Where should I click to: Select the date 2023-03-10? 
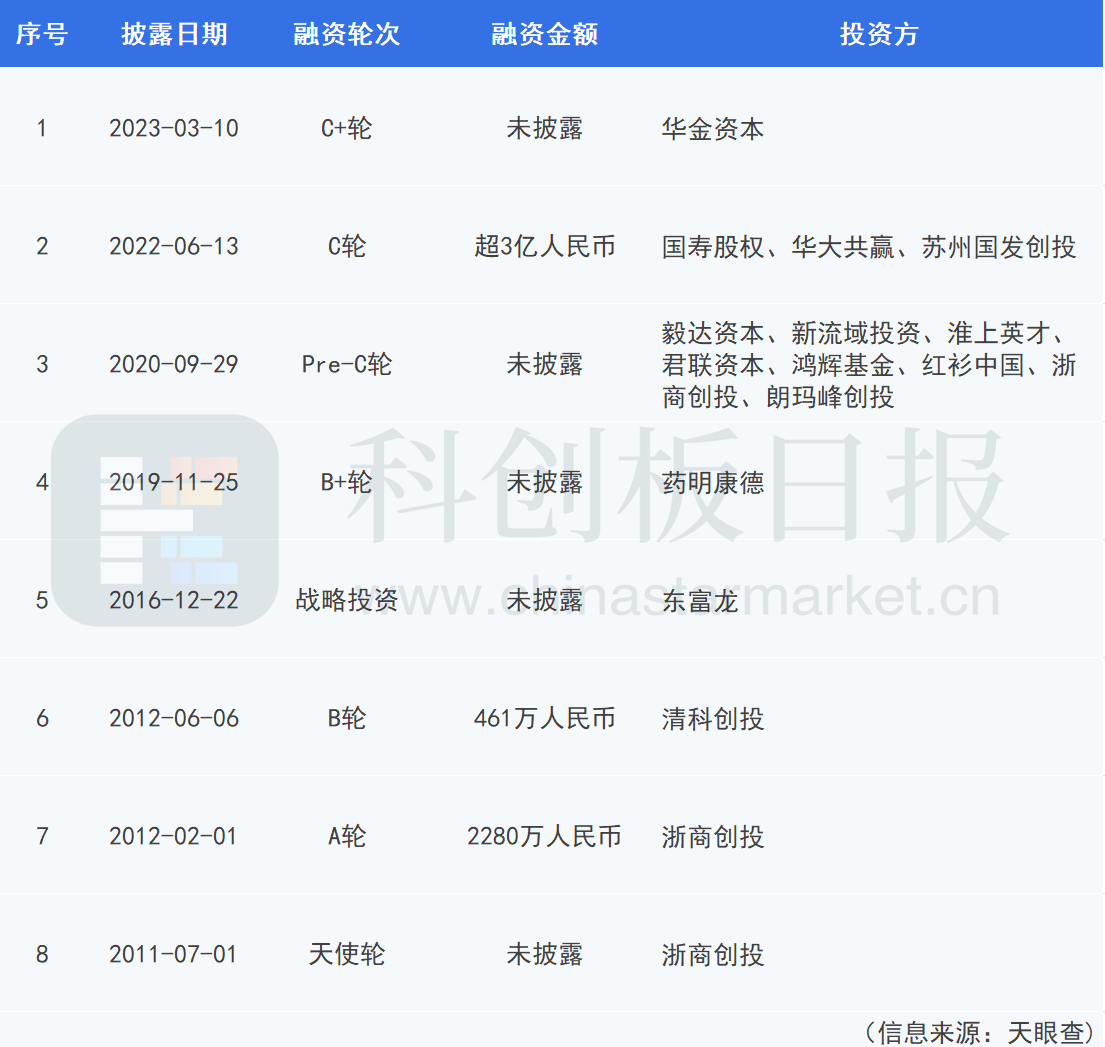[x=174, y=128]
